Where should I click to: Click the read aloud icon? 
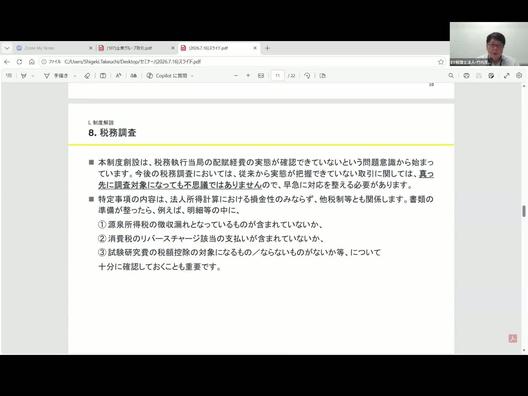pyautogui.click(x=118, y=76)
